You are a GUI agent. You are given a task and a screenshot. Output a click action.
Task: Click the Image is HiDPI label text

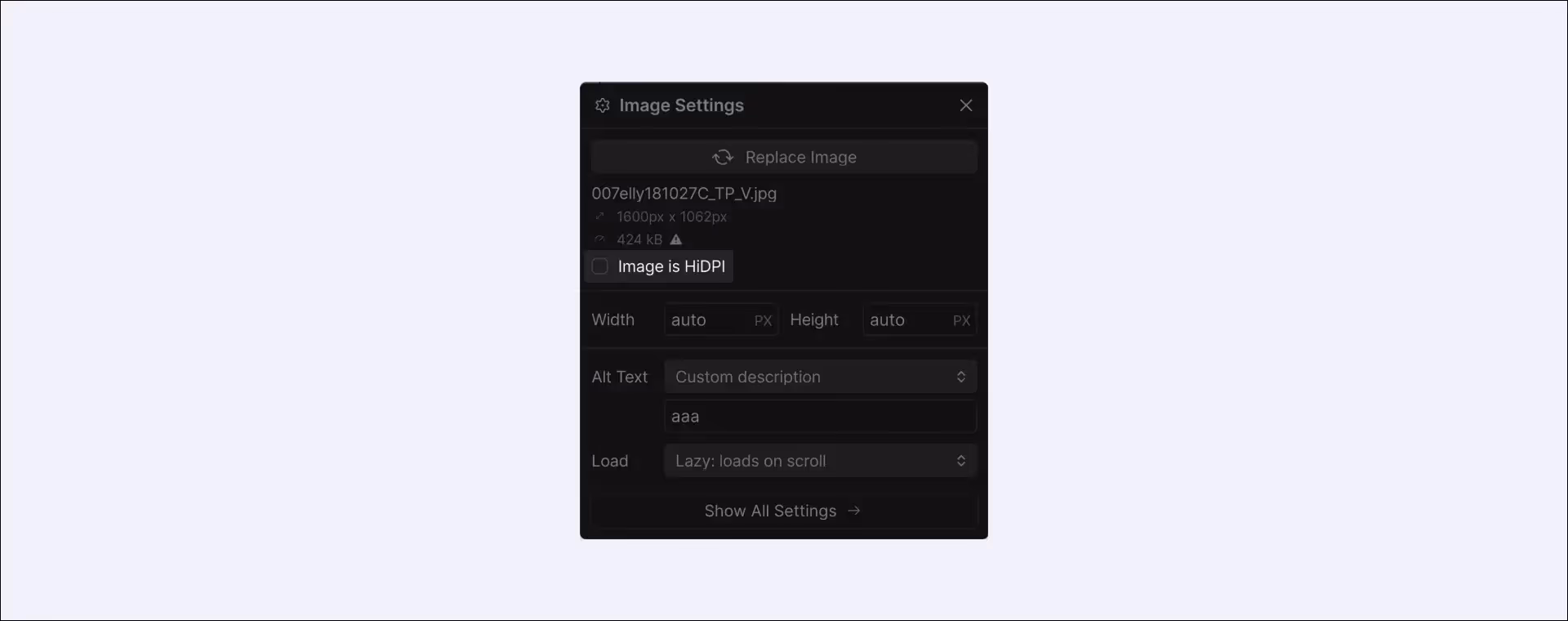tap(671, 266)
